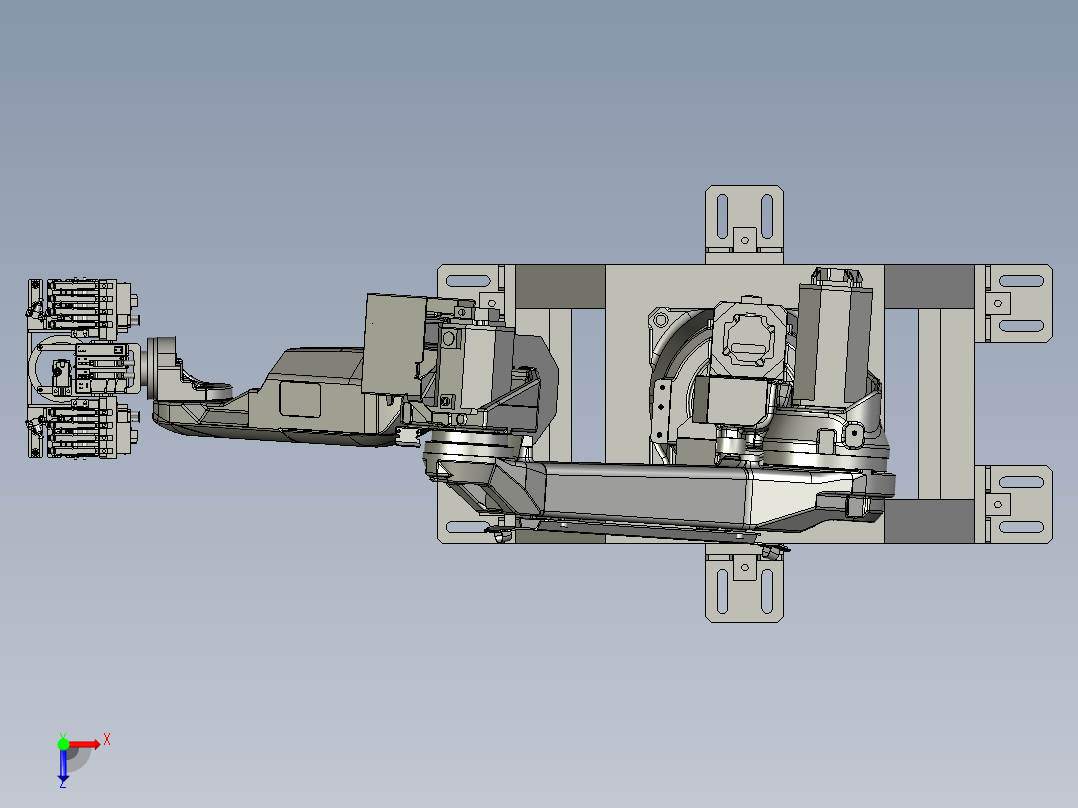Select the tilted rectangular box at the robot elbow
Viewport: 1078px width, 808px height.
(x=394, y=344)
